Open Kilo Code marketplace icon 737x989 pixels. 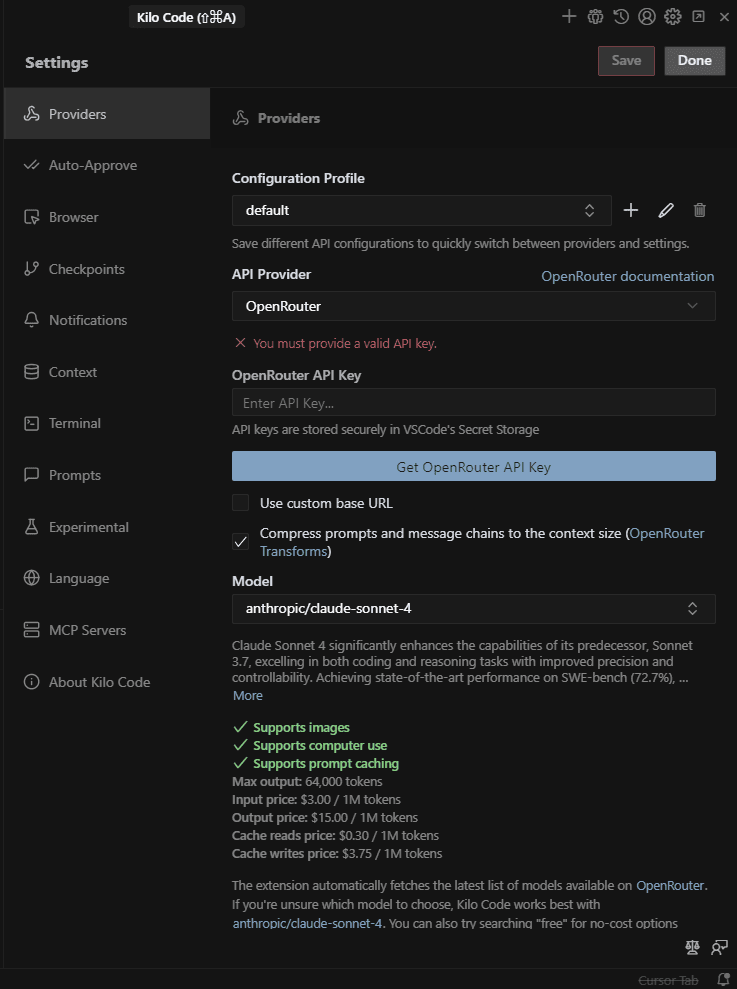(x=595, y=16)
